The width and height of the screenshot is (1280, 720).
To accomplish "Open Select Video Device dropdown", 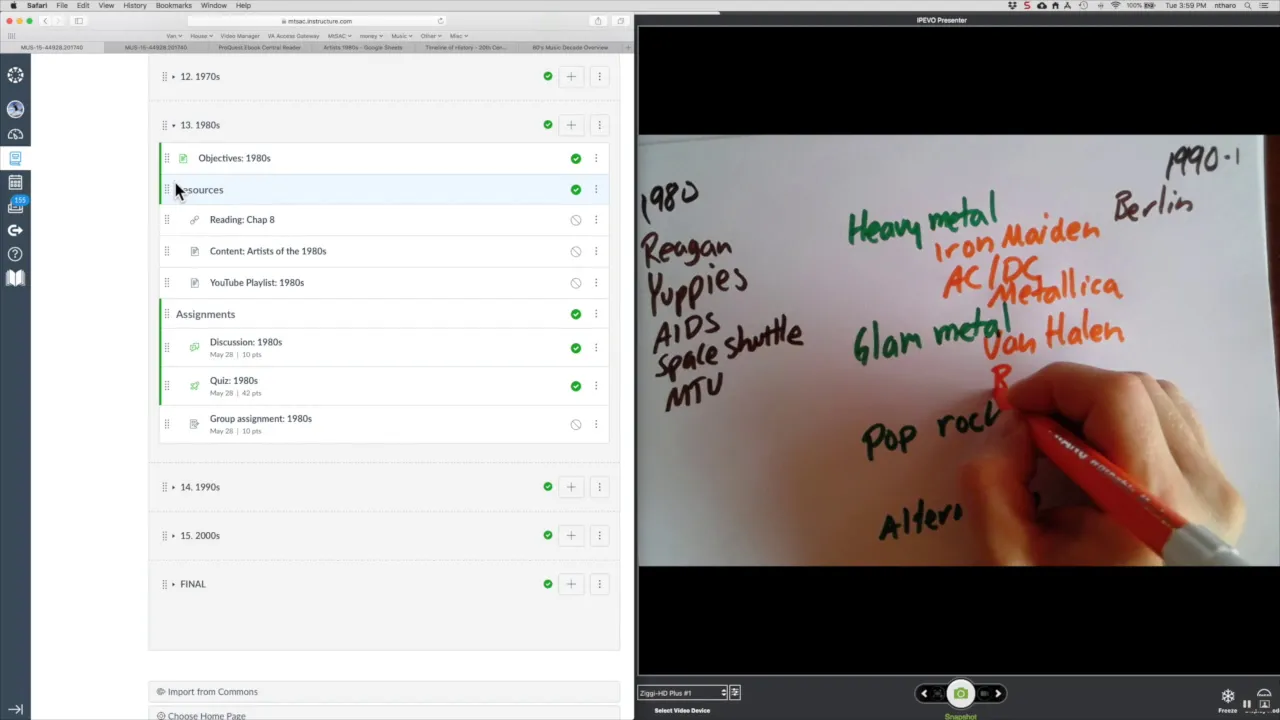I will 683,692.
